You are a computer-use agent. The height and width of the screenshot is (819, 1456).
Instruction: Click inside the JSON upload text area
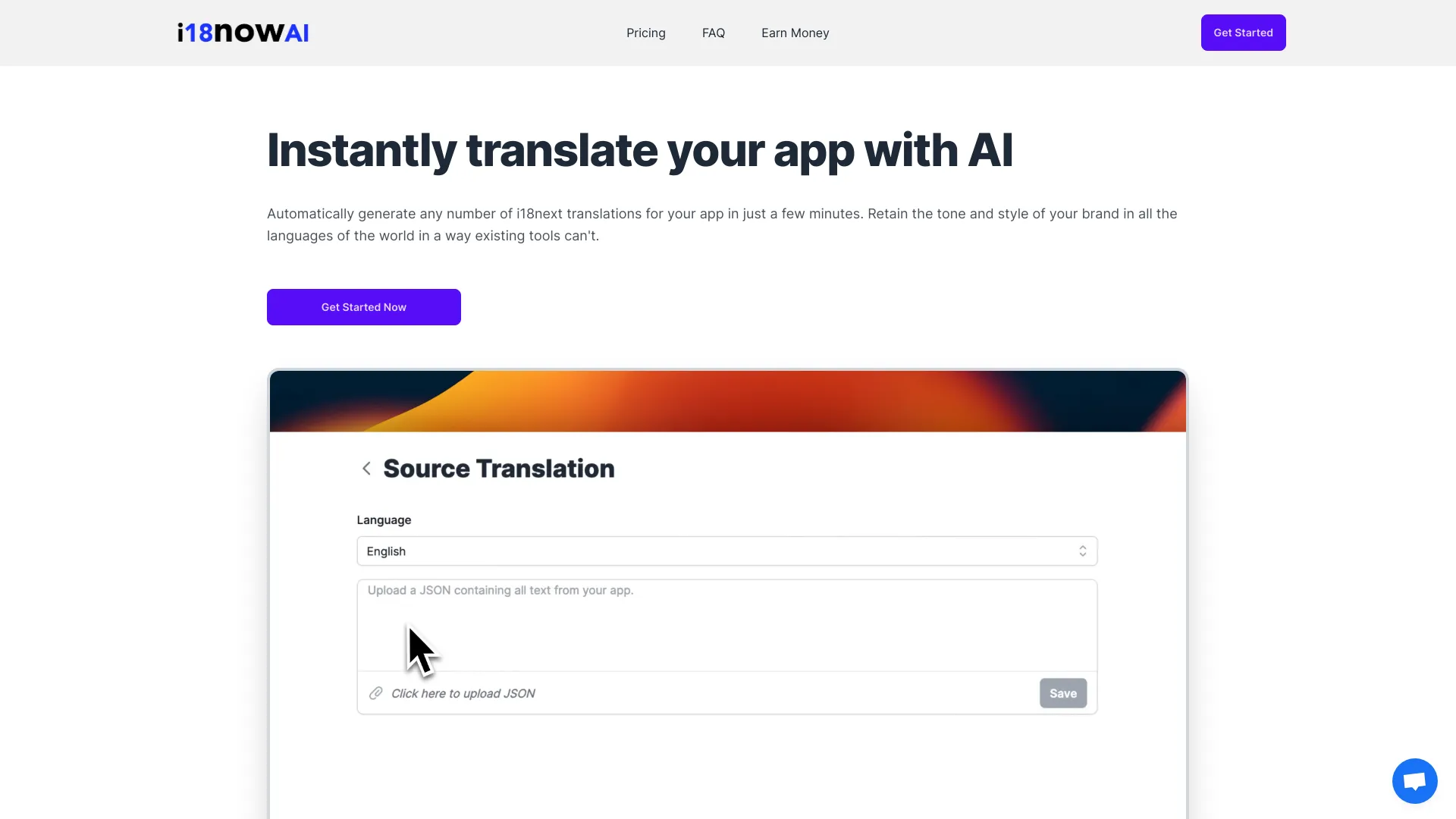(x=726, y=622)
